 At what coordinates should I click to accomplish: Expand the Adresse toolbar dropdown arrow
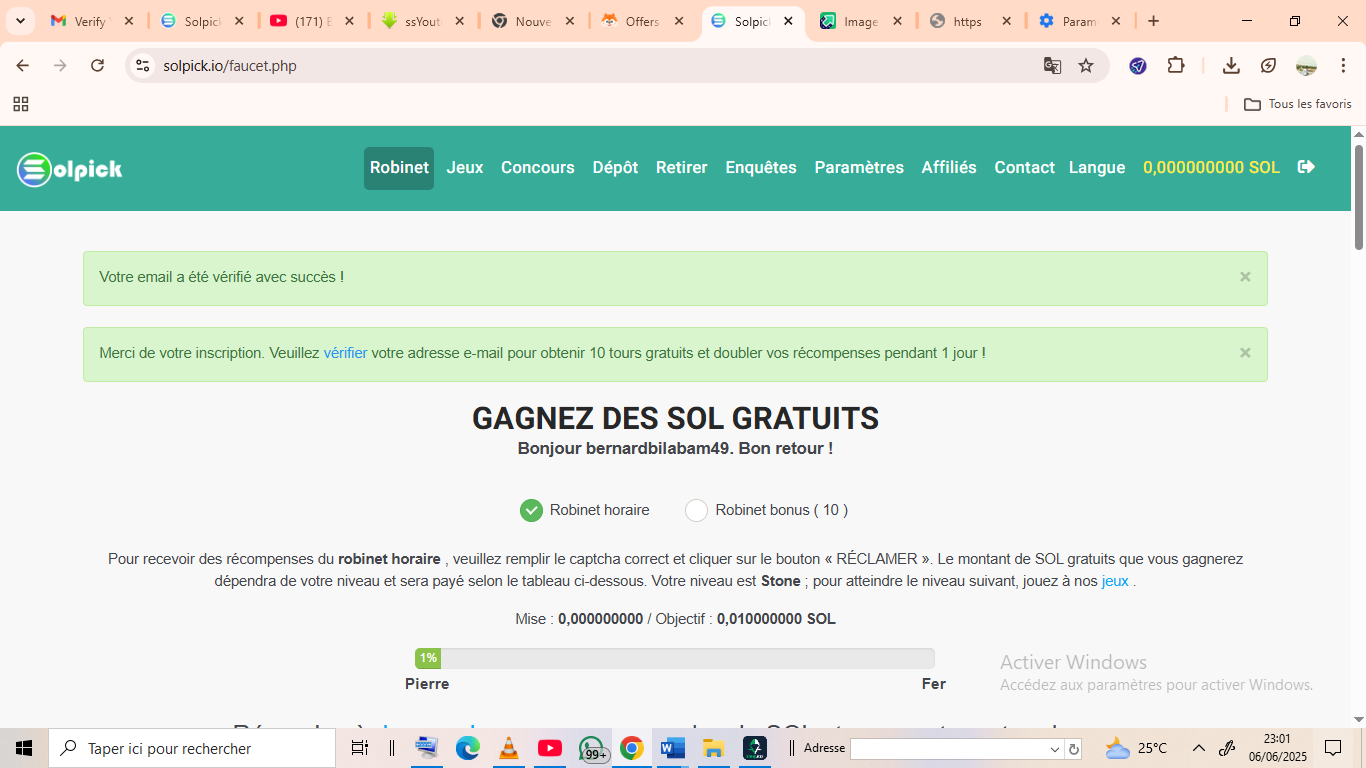click(x=1055, y=749)
